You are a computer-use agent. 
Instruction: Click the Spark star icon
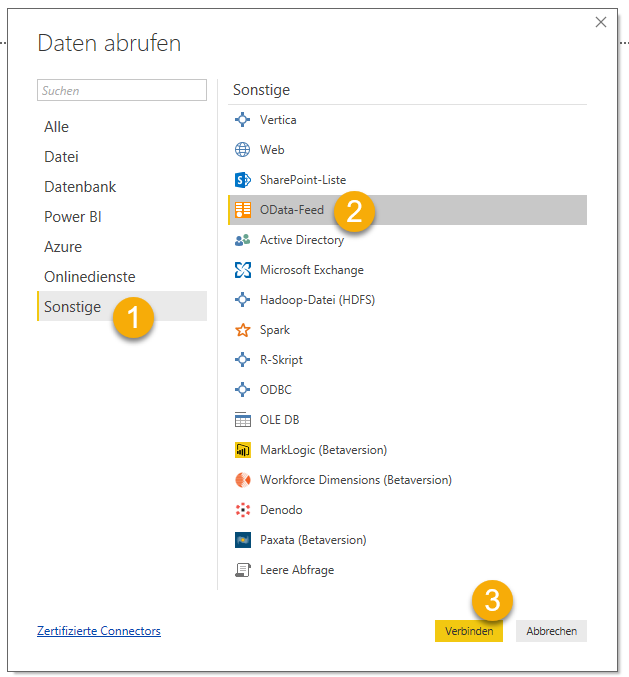point(242,330)
